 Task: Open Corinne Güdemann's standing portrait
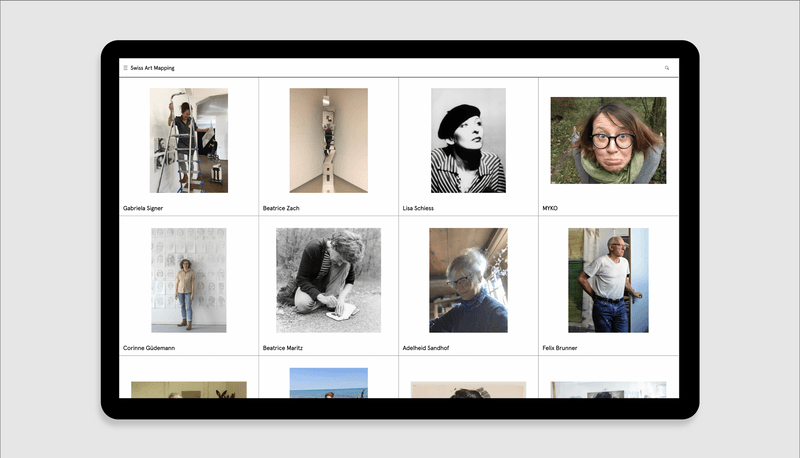189,280
